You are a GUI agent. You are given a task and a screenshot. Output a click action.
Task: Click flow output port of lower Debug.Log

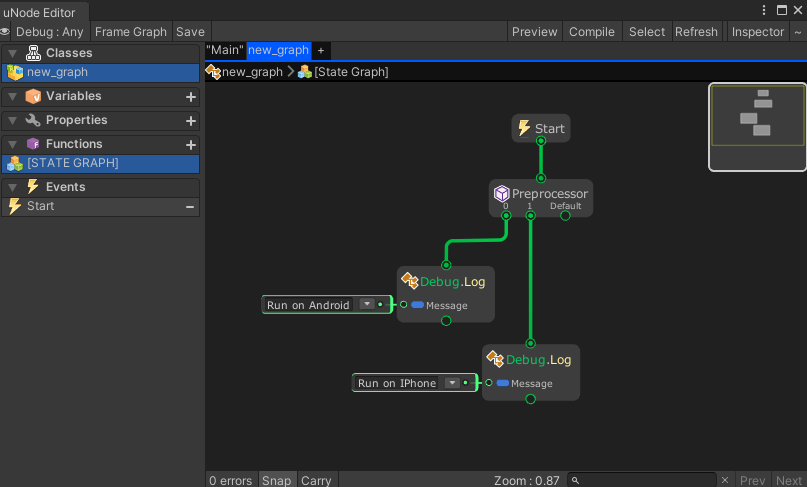[531, 399]
